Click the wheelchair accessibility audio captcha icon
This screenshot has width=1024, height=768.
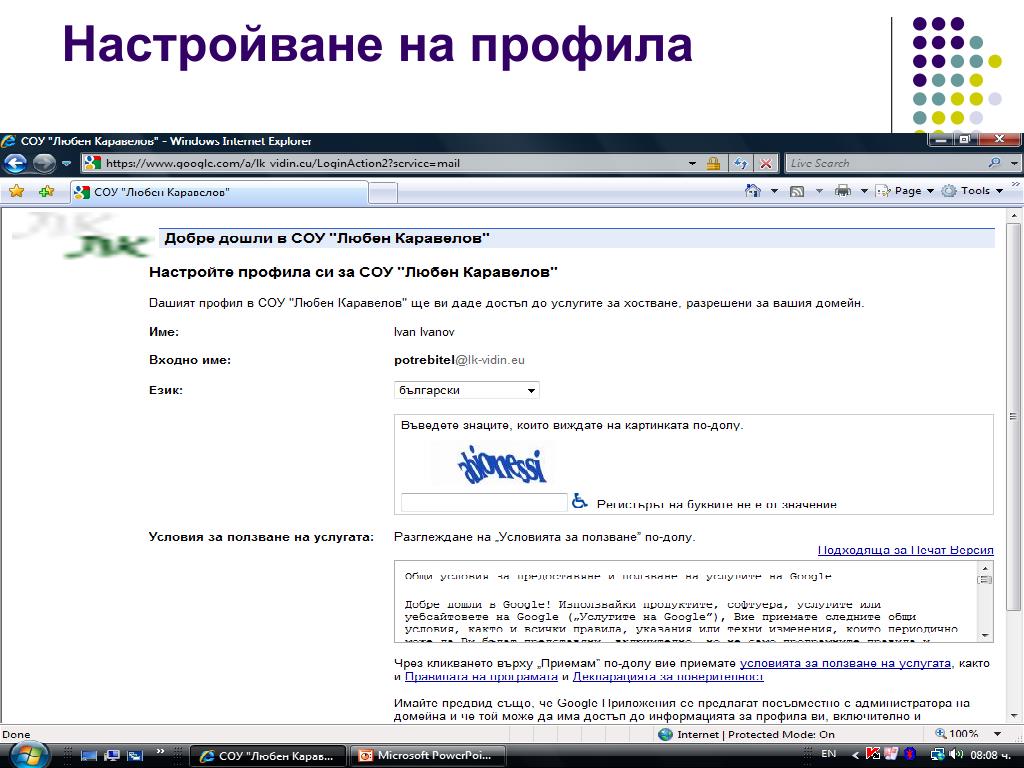tap(579, 502)
